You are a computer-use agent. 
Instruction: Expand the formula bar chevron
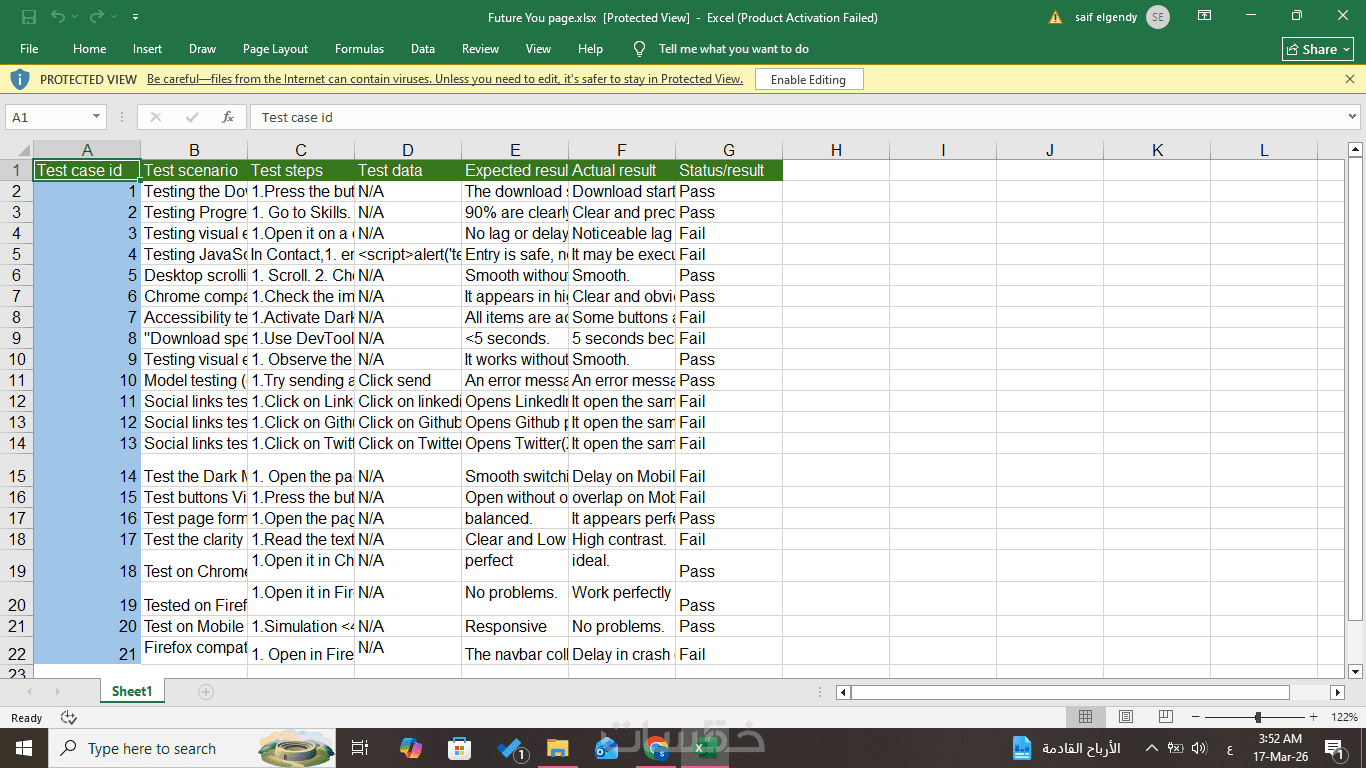point(1353,117)
